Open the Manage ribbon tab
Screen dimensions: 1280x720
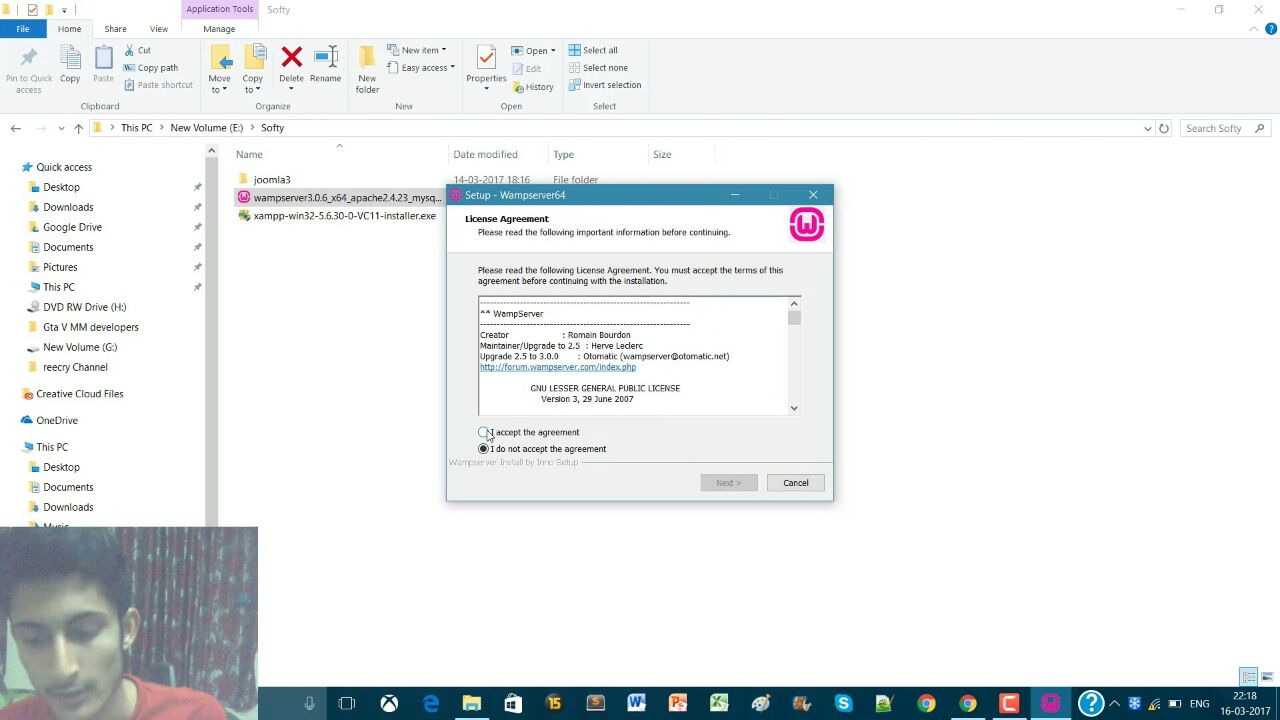click(x=219, y=29)
